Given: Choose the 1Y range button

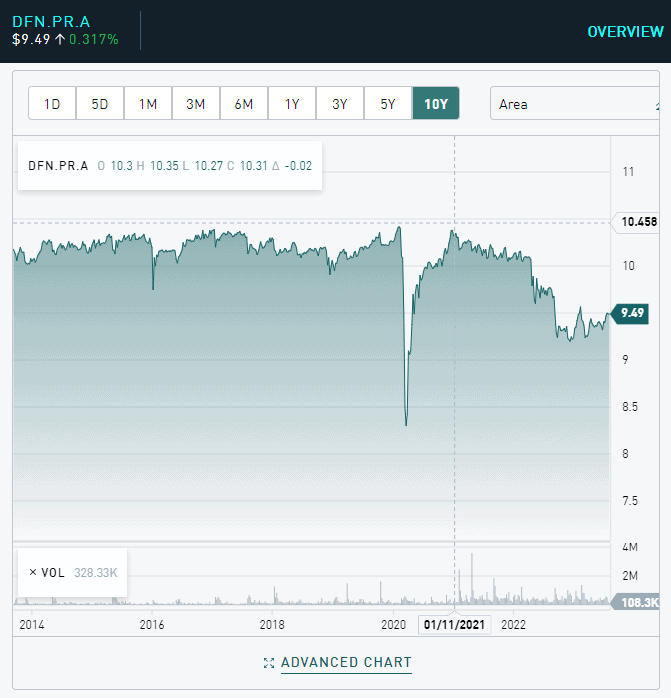Looking at the screenshot, I should point(292,104).
